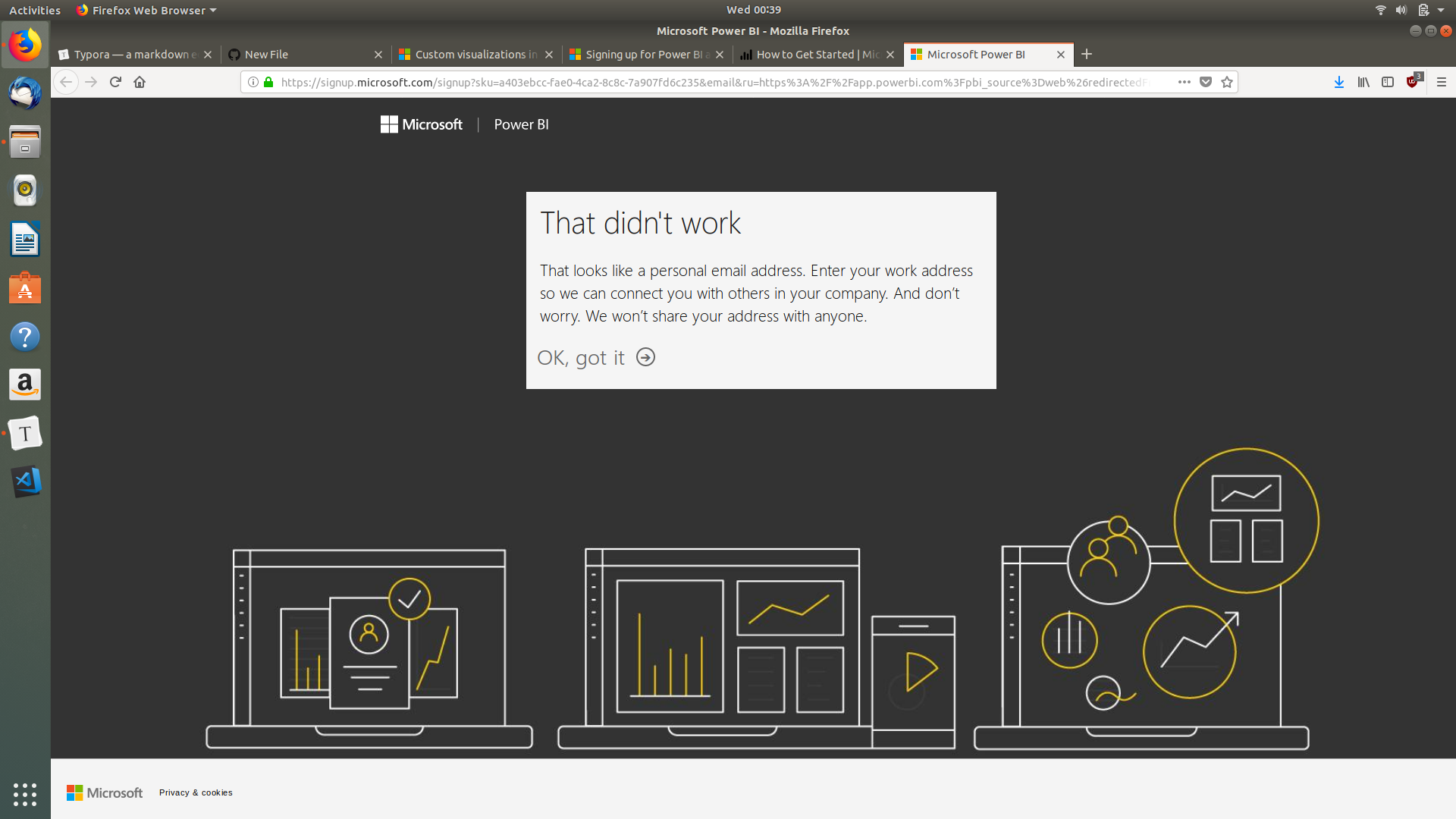This screenshot has height=819, width=1456.
Task: Click the green secure connection padlock
Action: coord(268,82)
